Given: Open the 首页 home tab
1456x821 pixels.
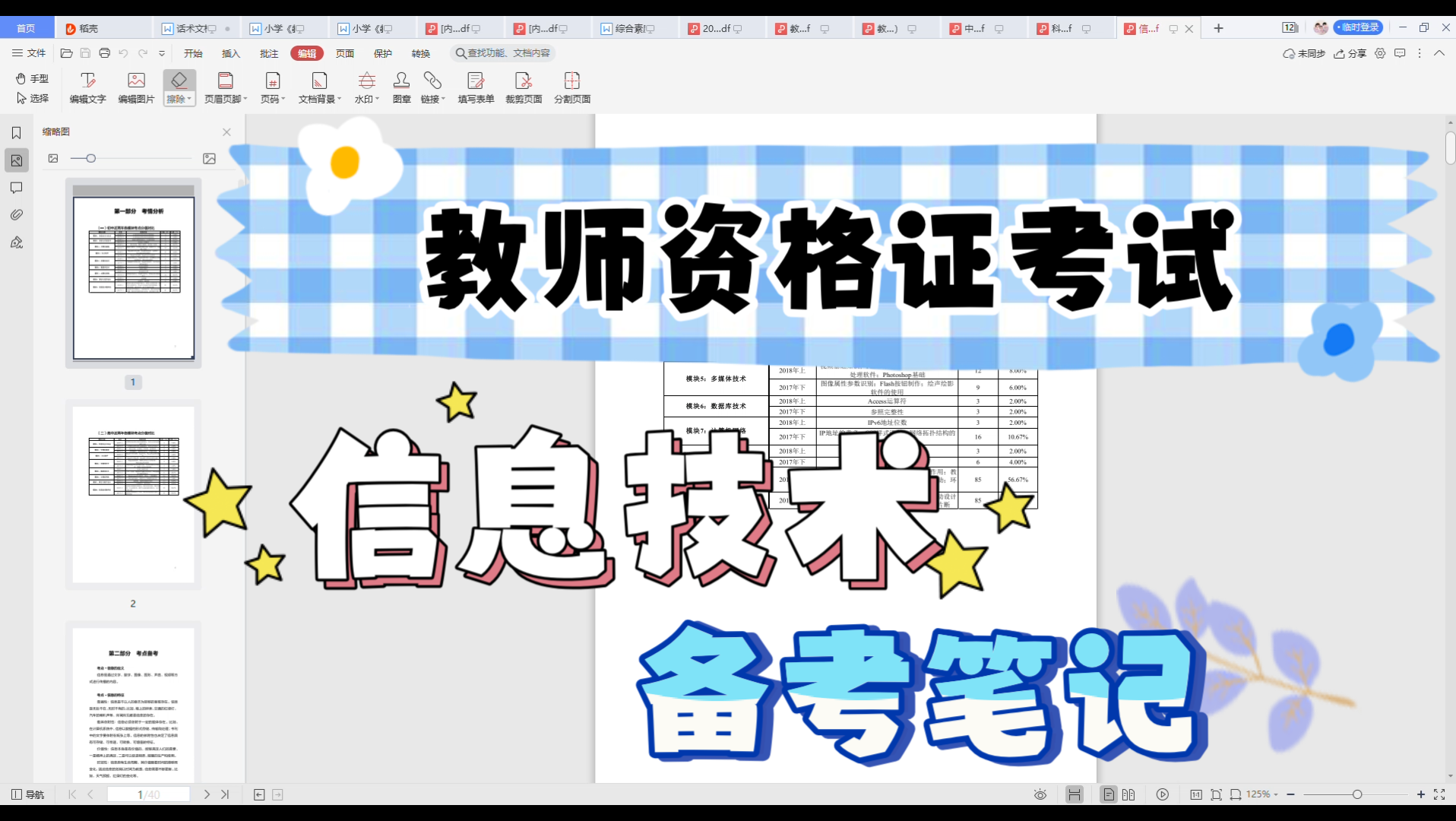Looking at the screenshot, I should 27,28.
